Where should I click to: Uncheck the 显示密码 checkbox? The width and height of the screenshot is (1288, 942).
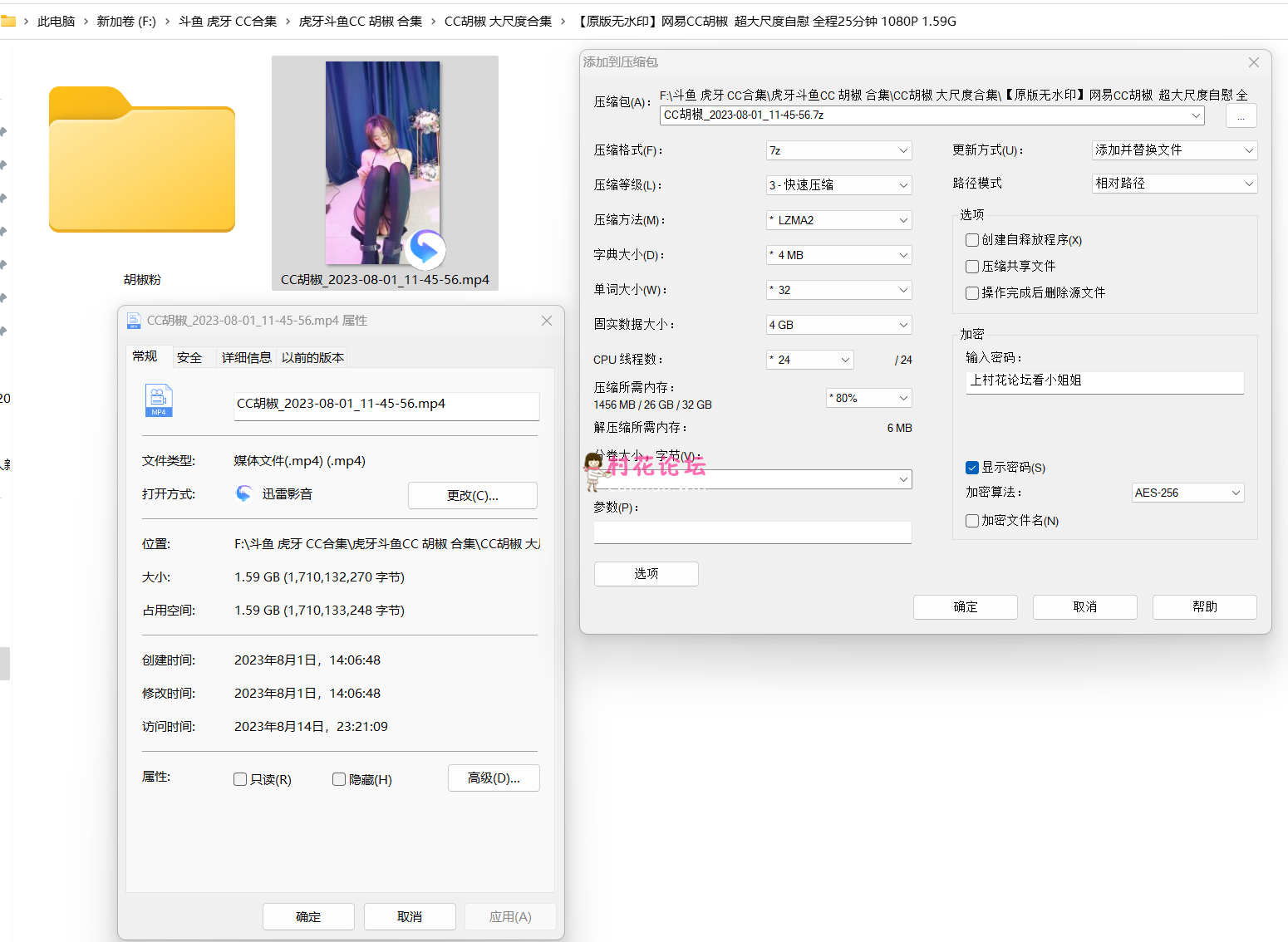coord(972,468)
